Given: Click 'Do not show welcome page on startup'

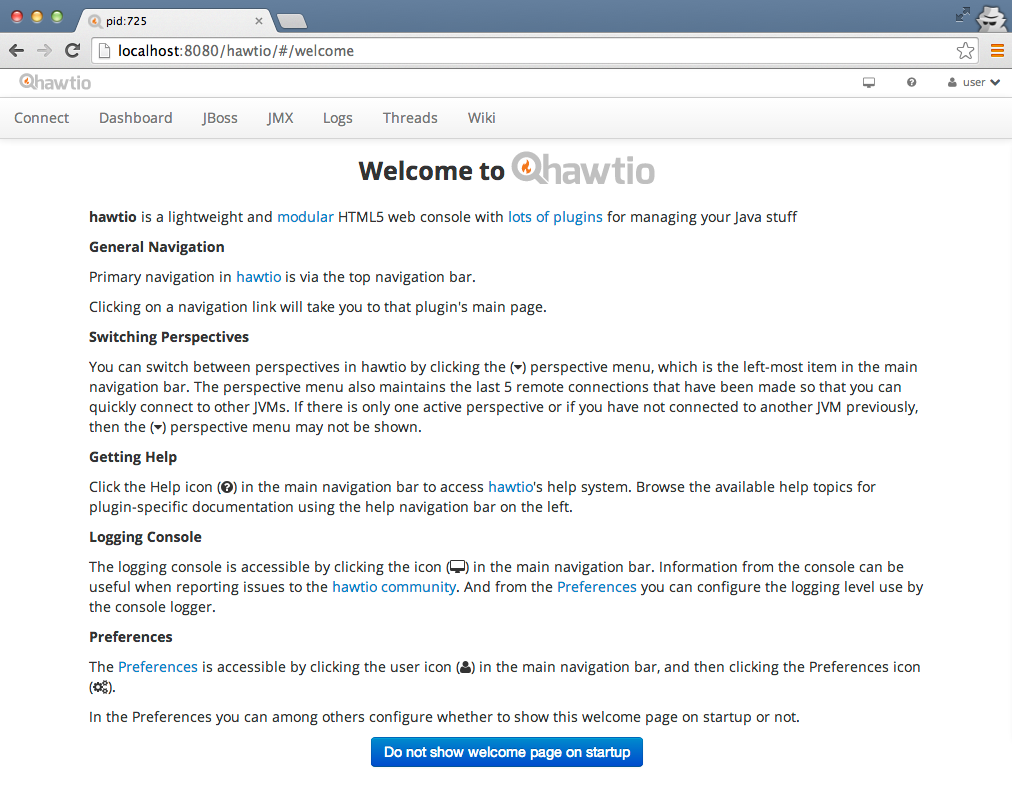Looking at the screenshot, I should [x=507, y=752].
